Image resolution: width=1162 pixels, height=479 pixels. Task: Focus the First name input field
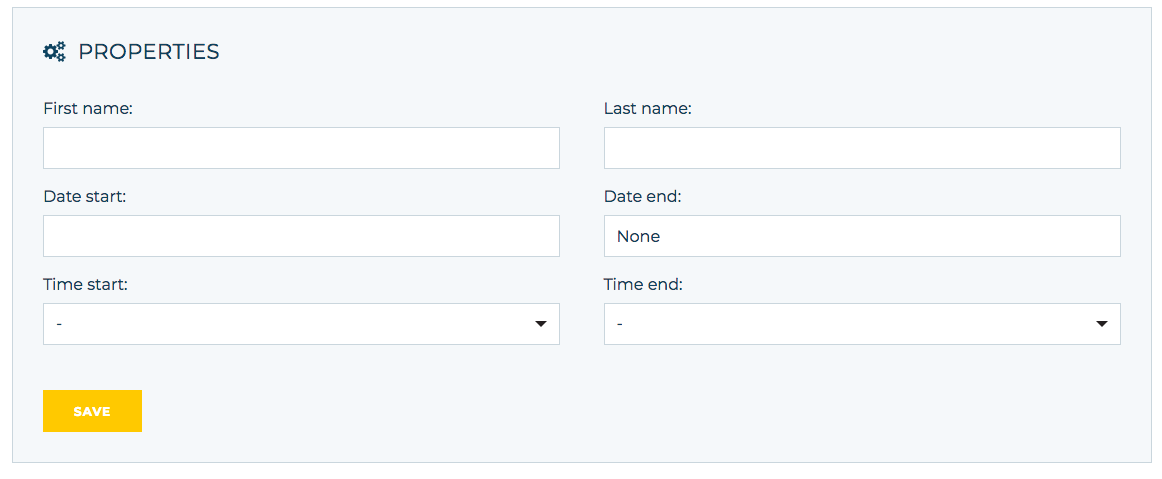click(301, 148)
